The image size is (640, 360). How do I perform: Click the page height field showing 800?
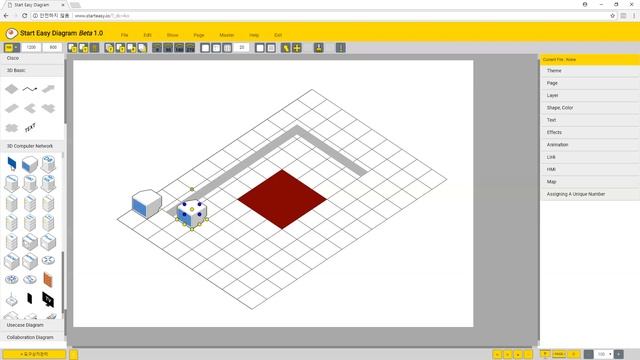[x=53, y=48]
